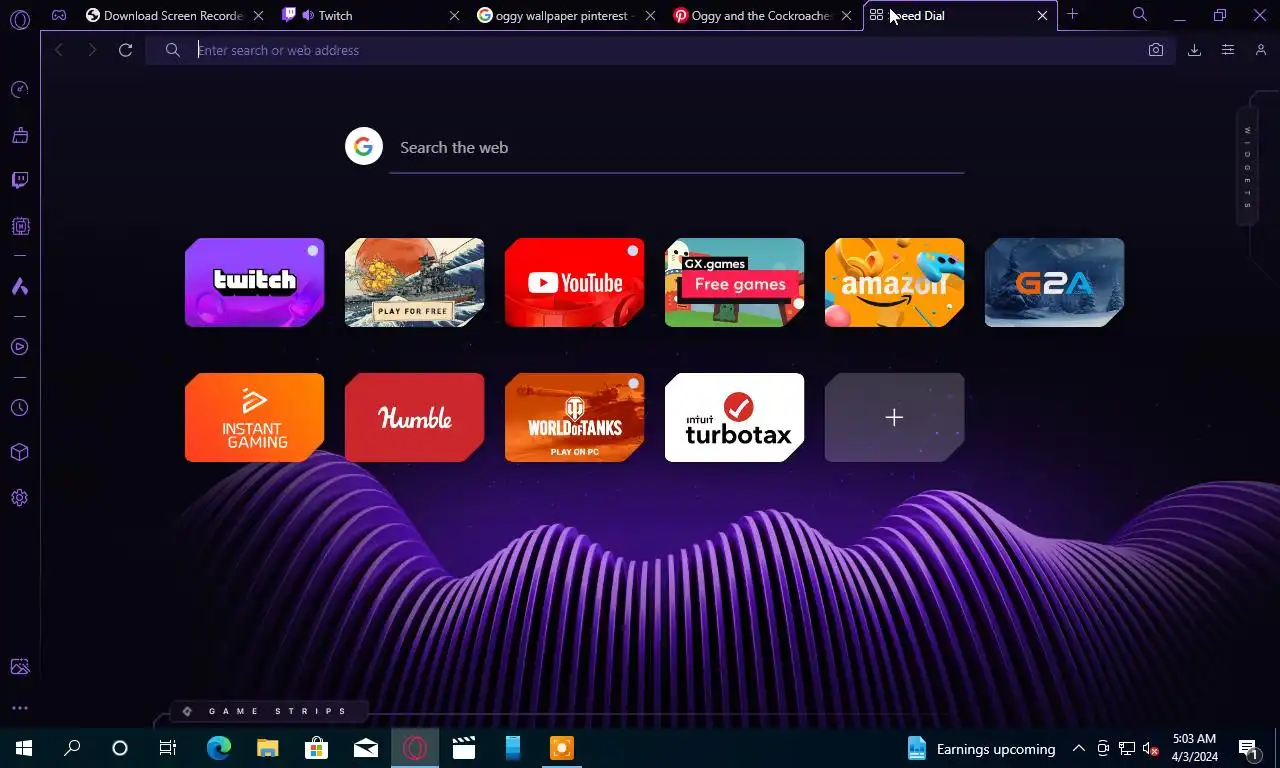Open File Explorer from the taskbar
The image size is (1280, 768).
[x=267, y=748]
